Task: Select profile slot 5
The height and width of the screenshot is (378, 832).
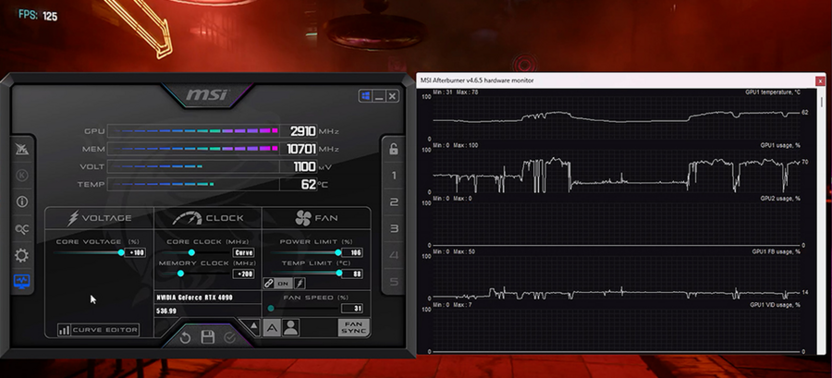Action: tap(393, 281)
